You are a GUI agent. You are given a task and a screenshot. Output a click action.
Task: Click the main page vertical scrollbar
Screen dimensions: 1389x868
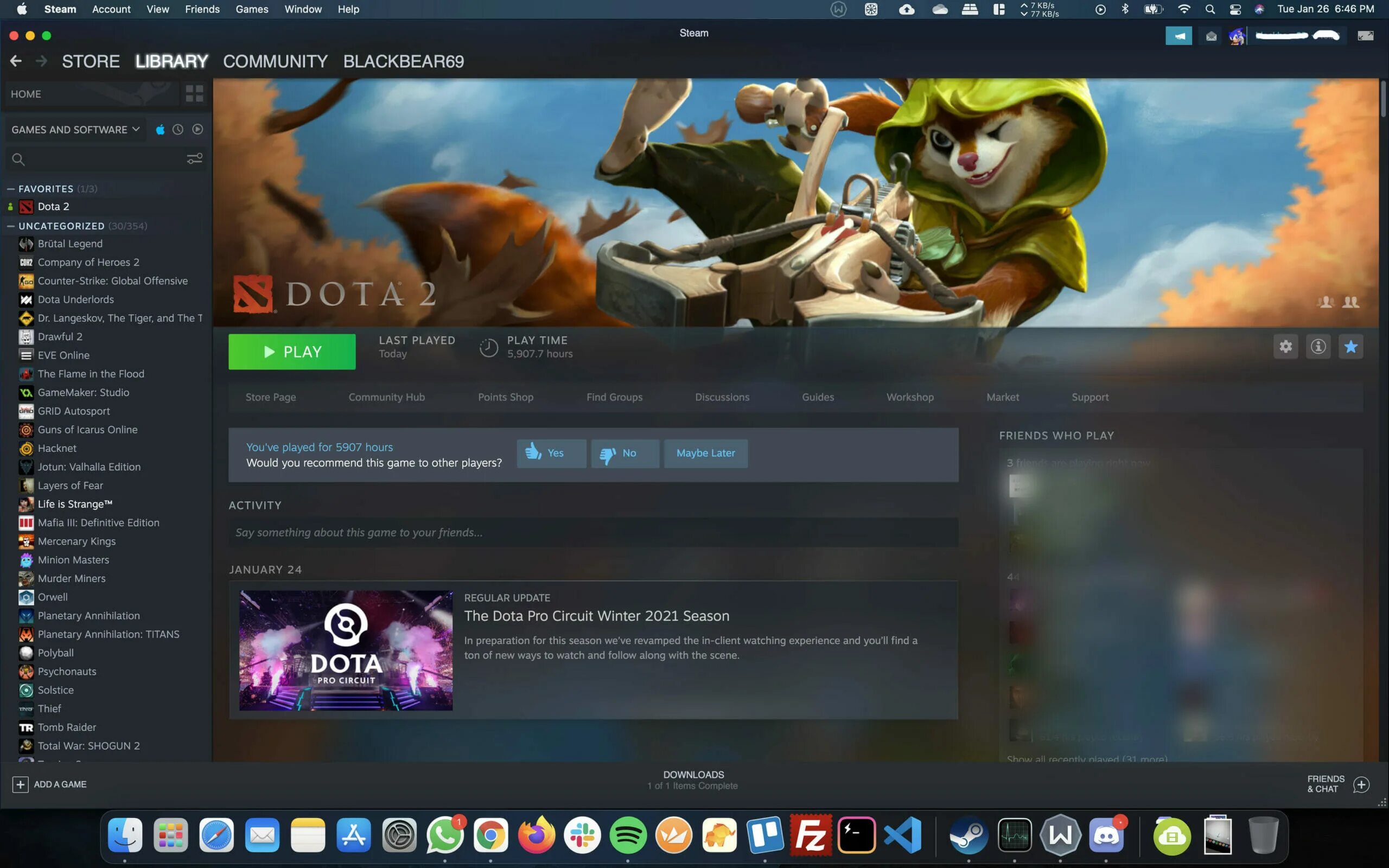tap(1383, 99)
